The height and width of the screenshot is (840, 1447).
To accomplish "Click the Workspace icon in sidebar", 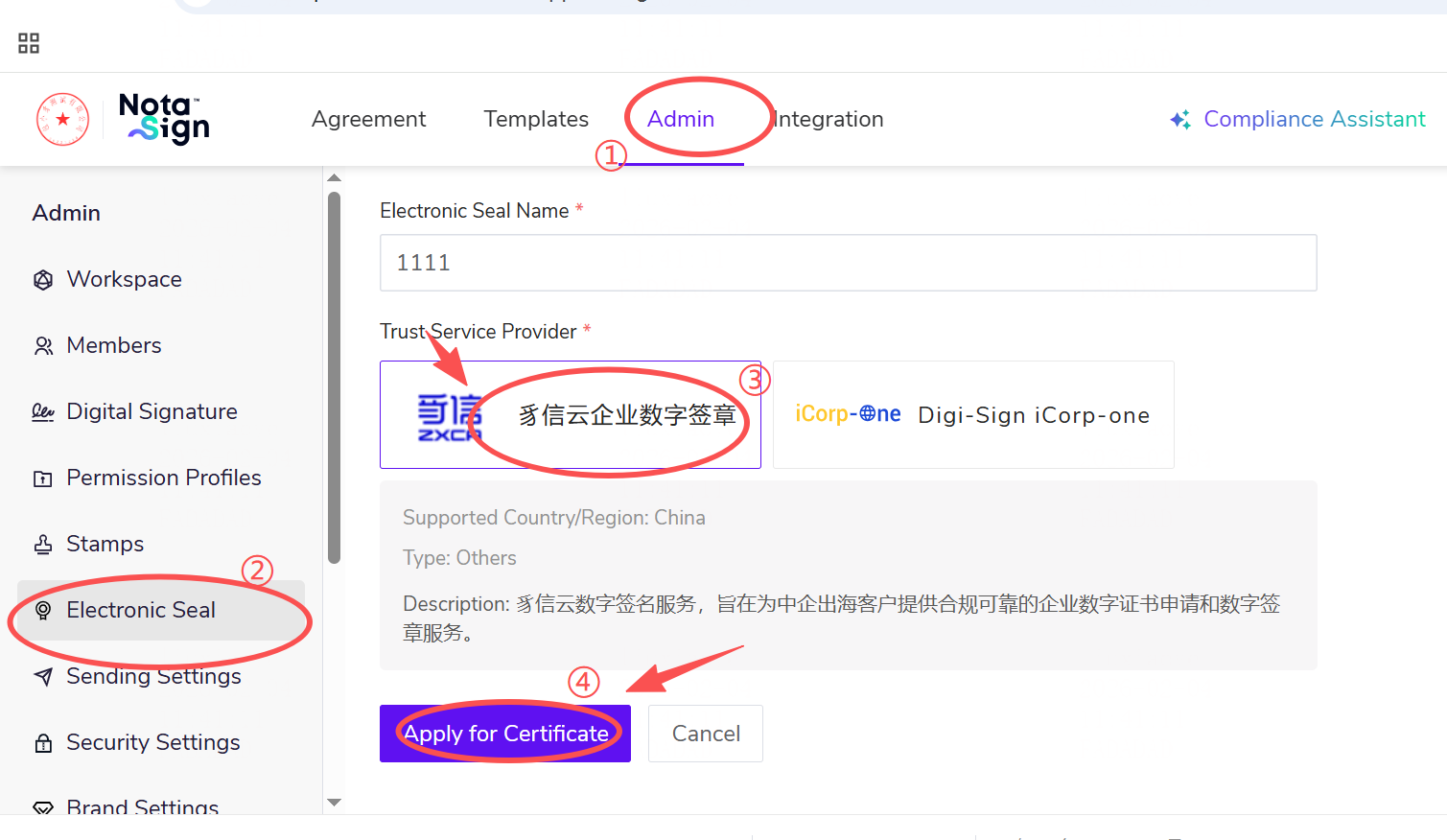I will 43,280.
